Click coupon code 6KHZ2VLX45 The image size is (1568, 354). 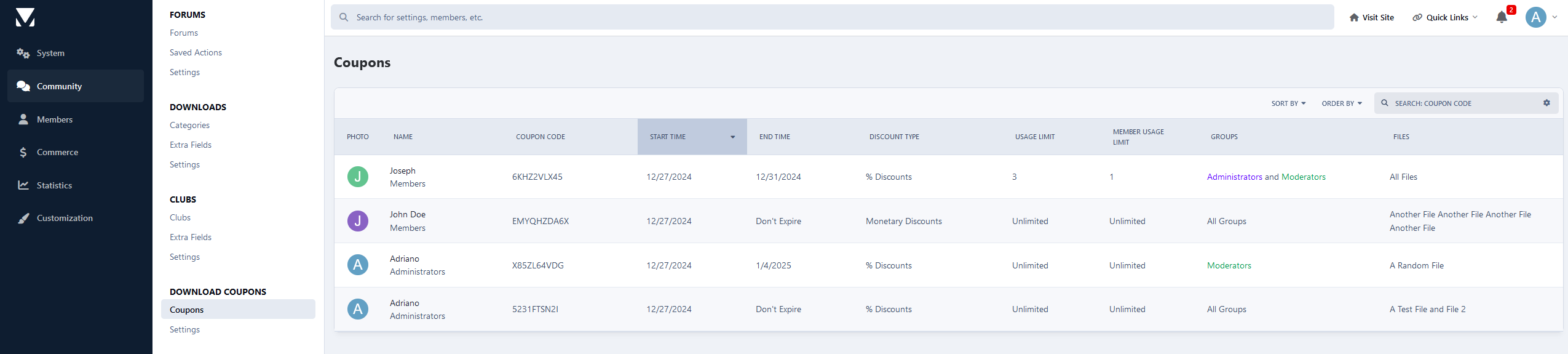click(537, 177)
